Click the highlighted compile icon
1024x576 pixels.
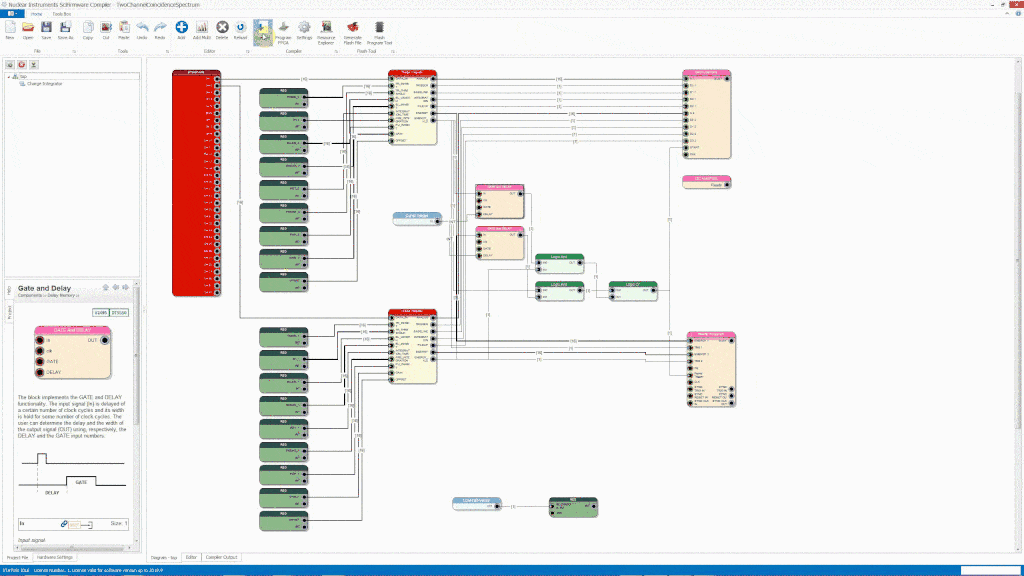pos(263,32)
